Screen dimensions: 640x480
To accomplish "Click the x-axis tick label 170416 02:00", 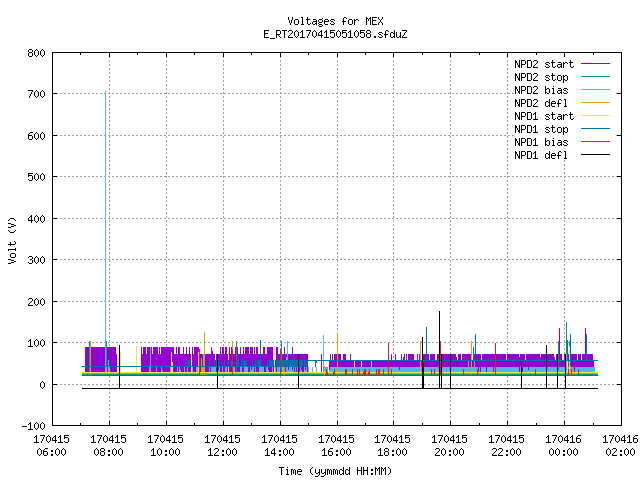I will [x=620, y=446].
